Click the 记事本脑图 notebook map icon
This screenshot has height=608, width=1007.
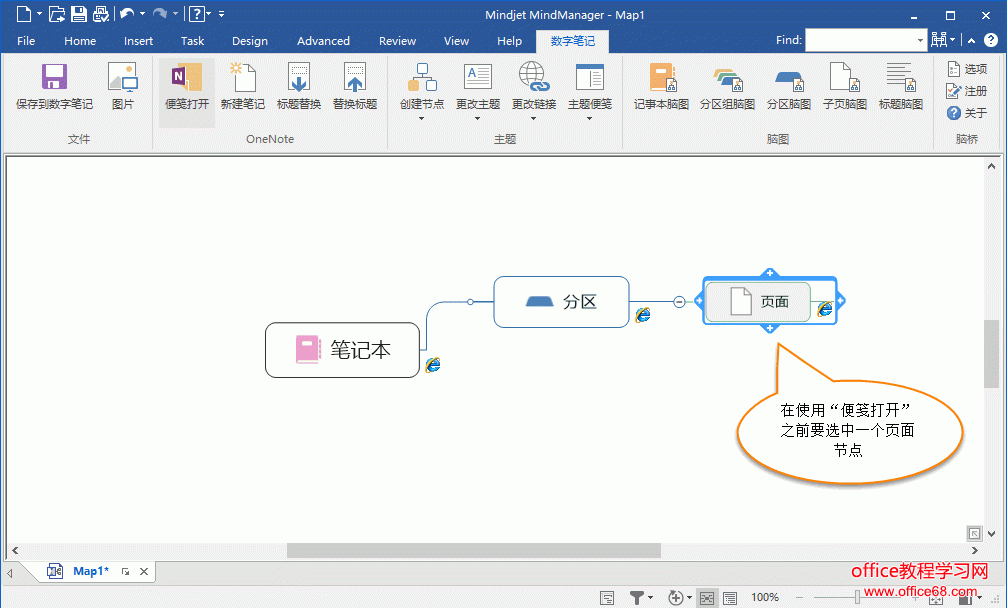tap(662, 78)
